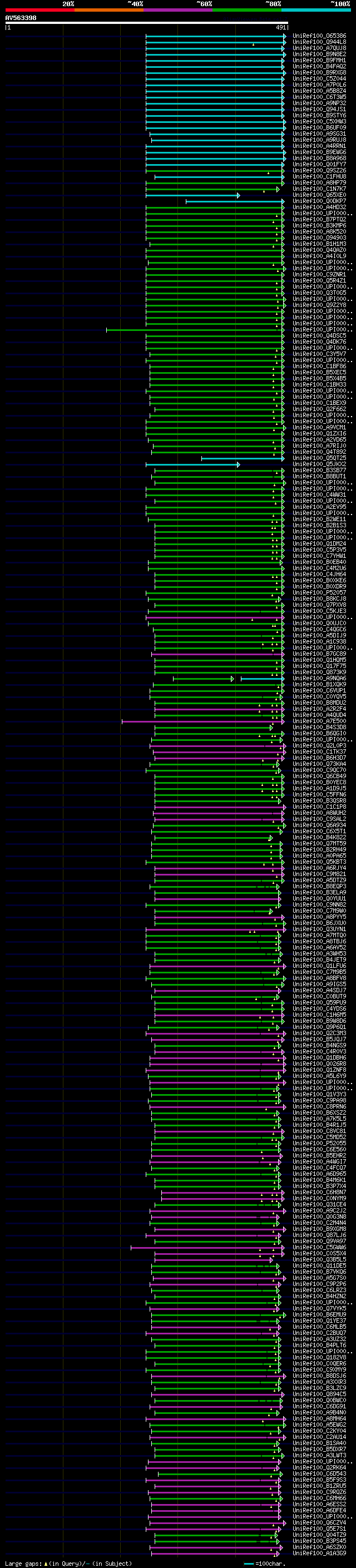Click the cyan ~100% legend segment

[316, 10]
